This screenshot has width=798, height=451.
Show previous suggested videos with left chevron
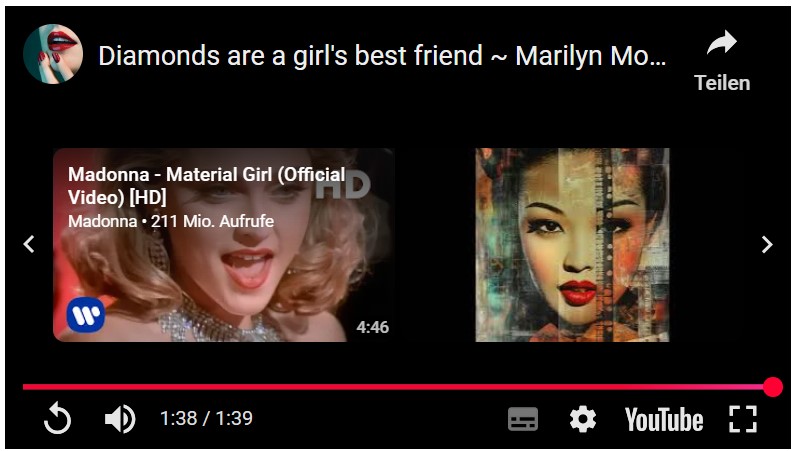tap(29, 244)
